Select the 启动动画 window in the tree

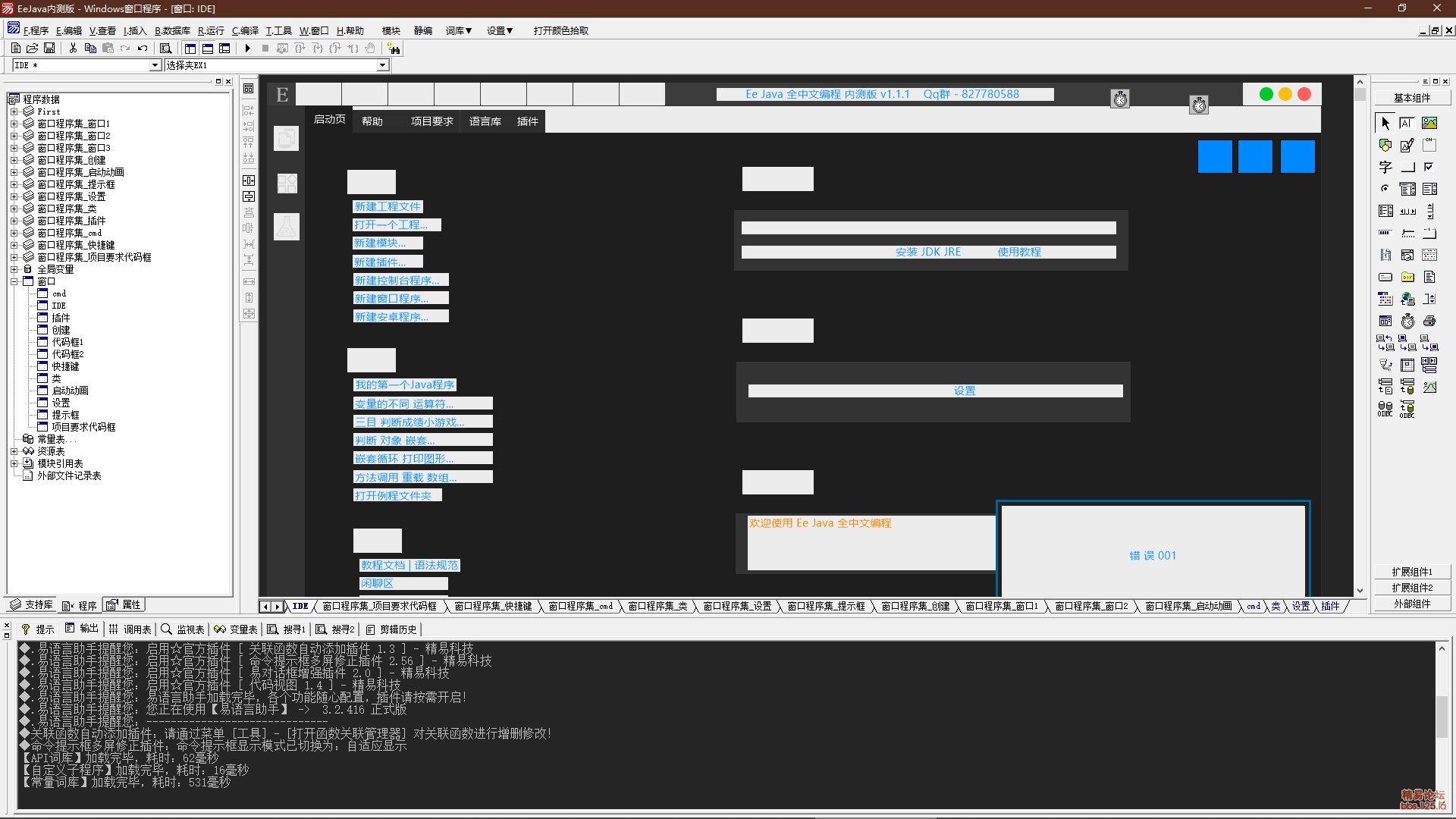70,391
